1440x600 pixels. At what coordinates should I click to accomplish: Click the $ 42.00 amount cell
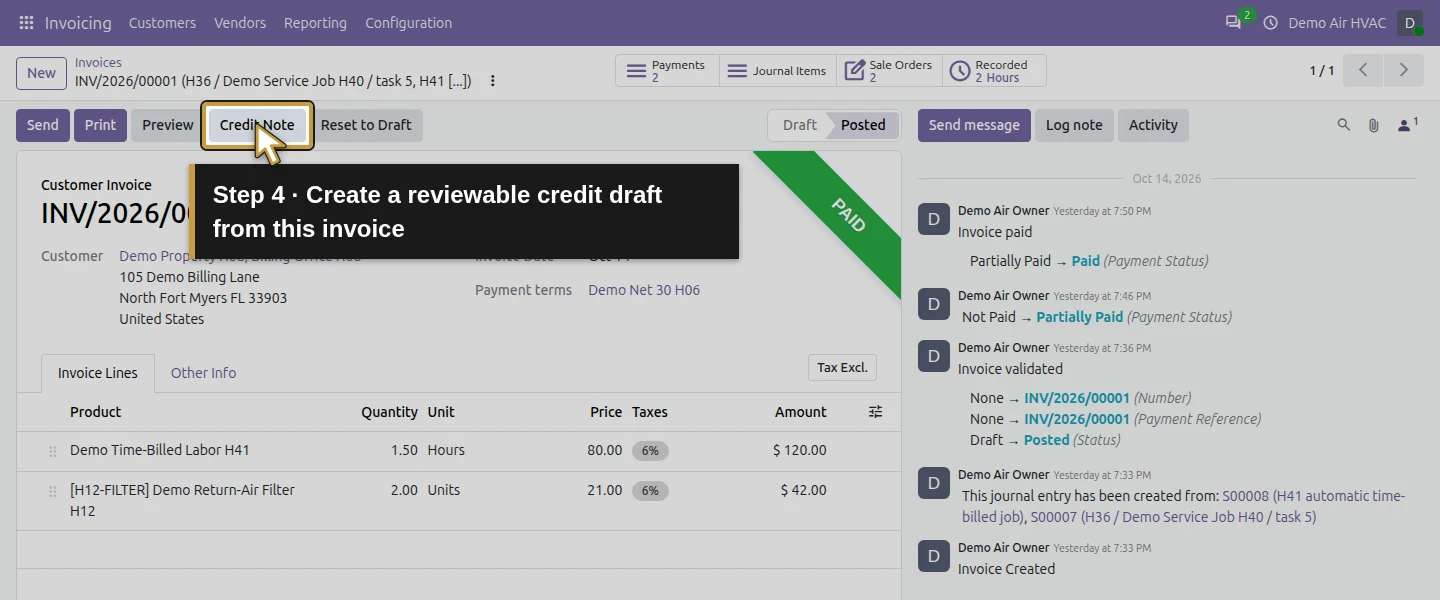pyautogui.click(x=803, y=490)
